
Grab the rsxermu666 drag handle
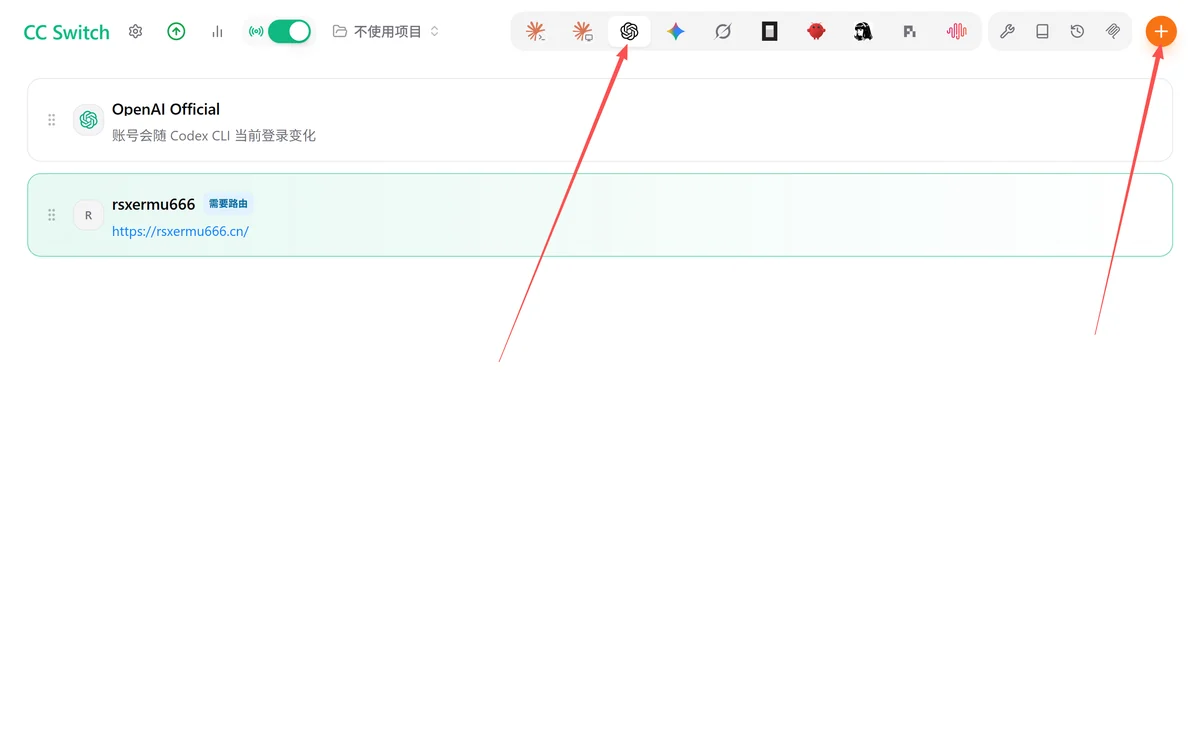pyautogui.click(x=52, y=215)
